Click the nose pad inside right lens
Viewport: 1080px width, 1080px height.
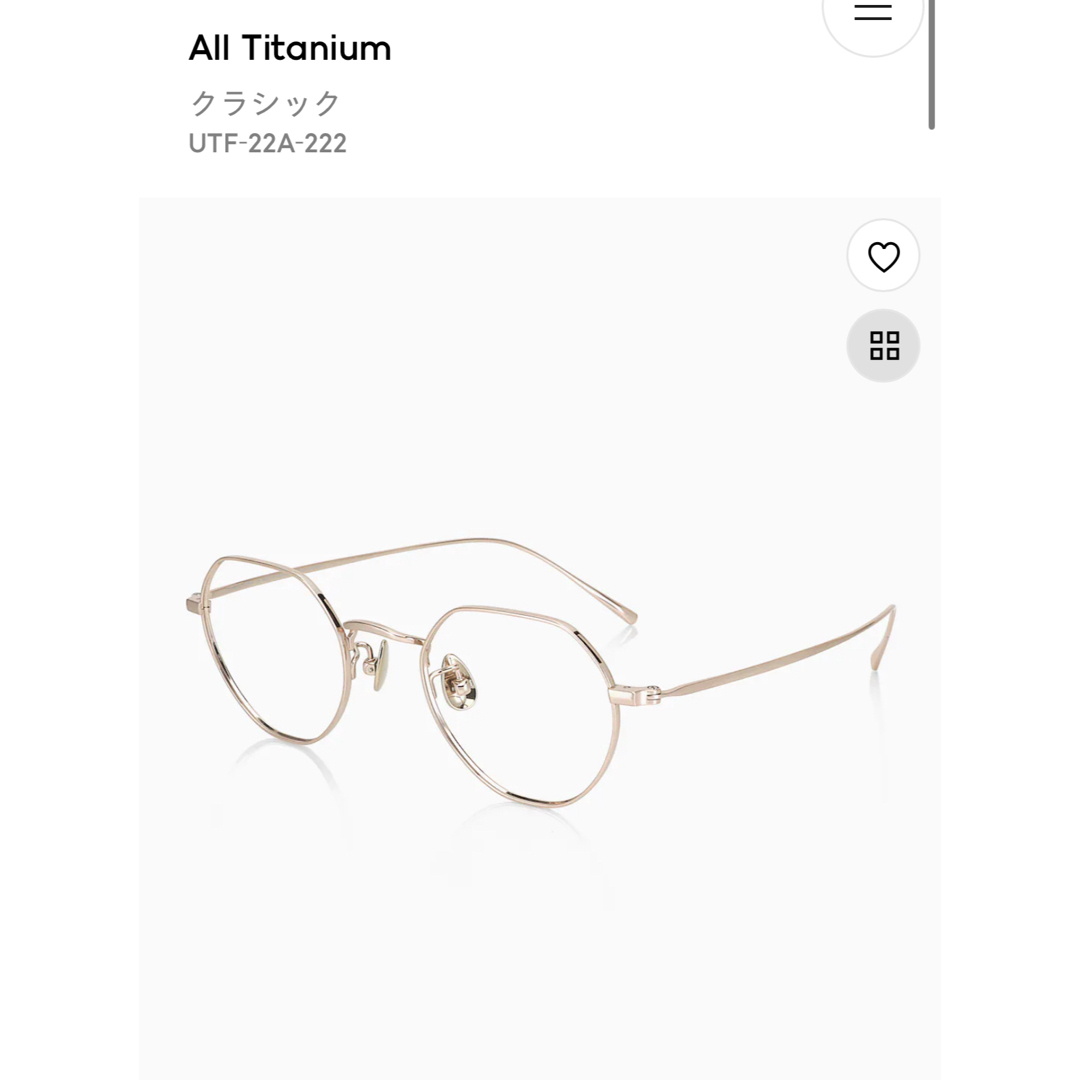(461, 683)
